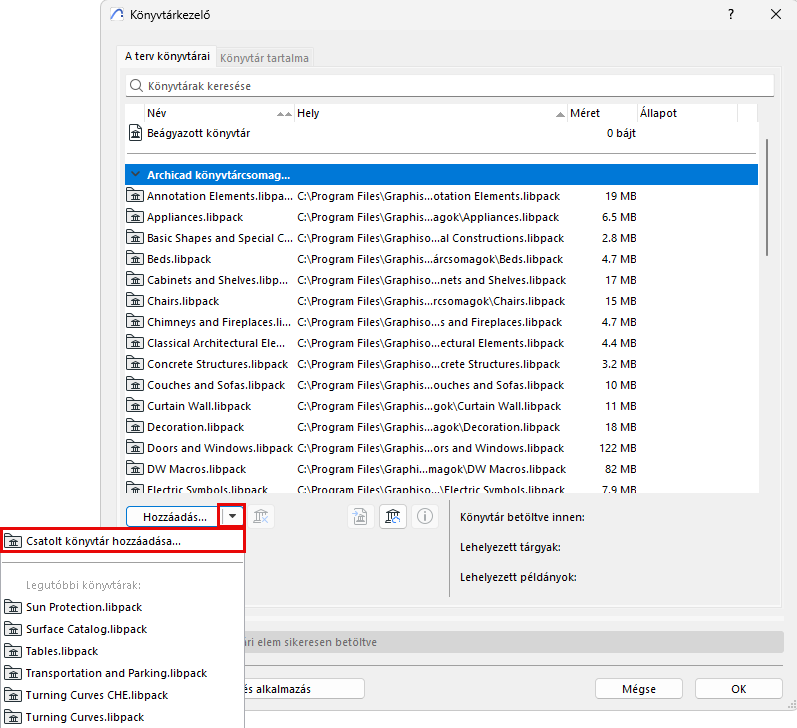This screenshot has height=728, width=797.
Task: Choose Turning Curves CHE.libpack recent entry
Action: pos(97,695)
